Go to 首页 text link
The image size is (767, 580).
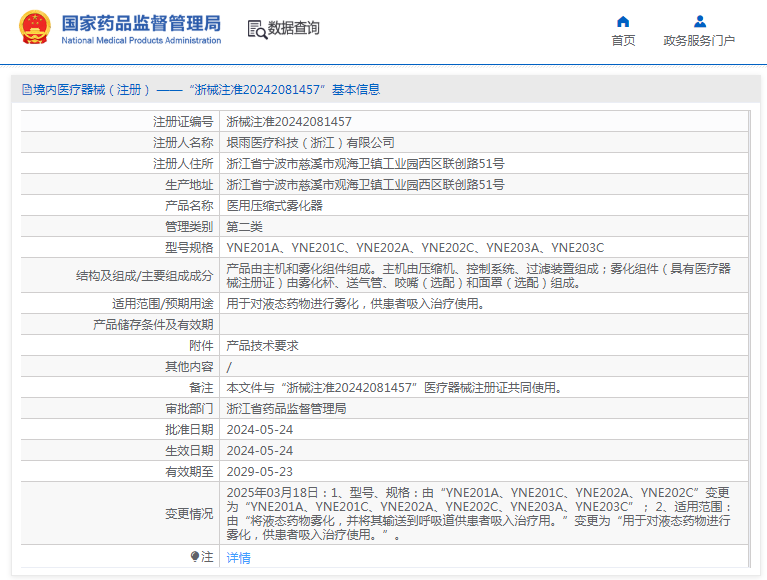(623, 41)
